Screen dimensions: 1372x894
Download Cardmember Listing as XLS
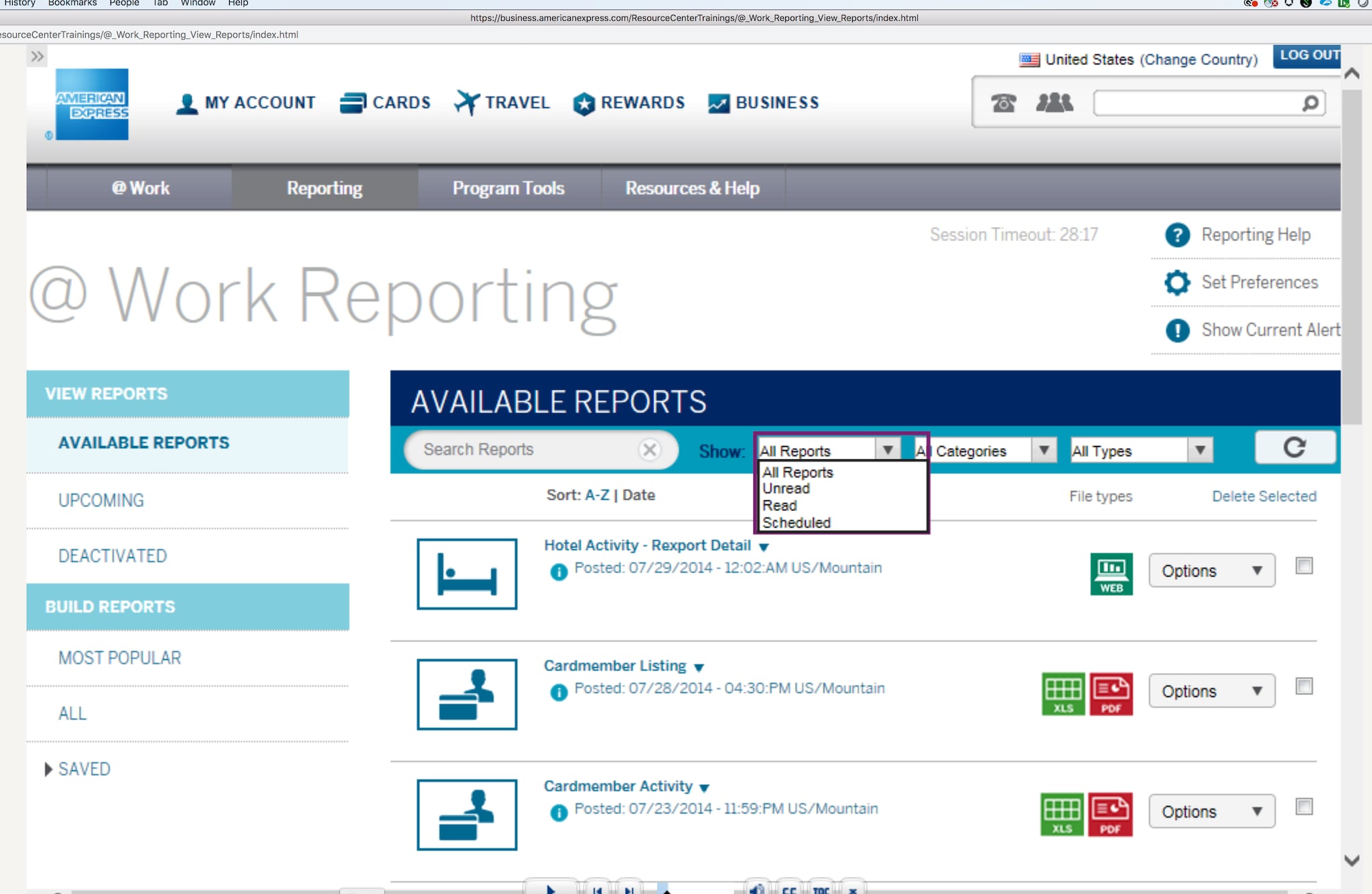point(1062,693)
